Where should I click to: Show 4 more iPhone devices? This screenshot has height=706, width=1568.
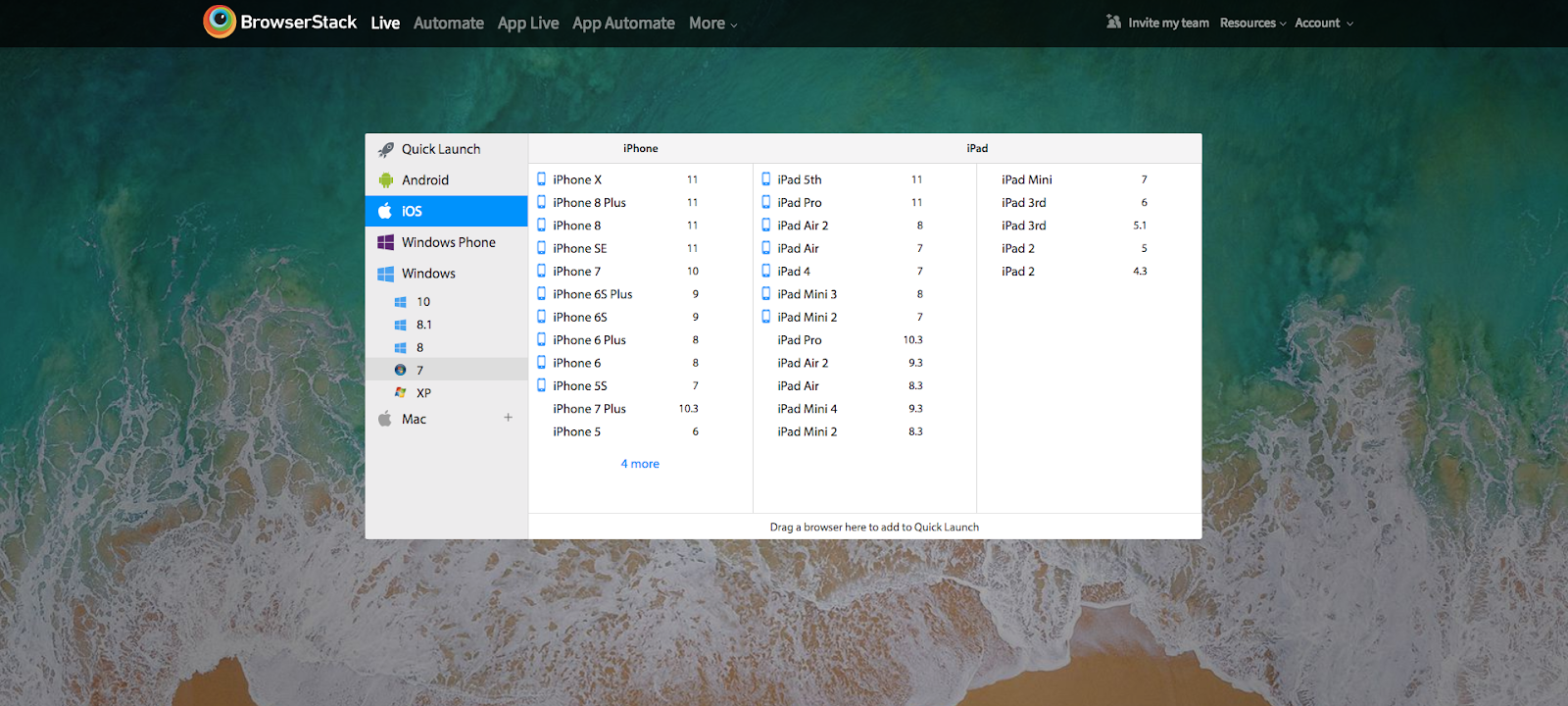[x=640, y=464]
